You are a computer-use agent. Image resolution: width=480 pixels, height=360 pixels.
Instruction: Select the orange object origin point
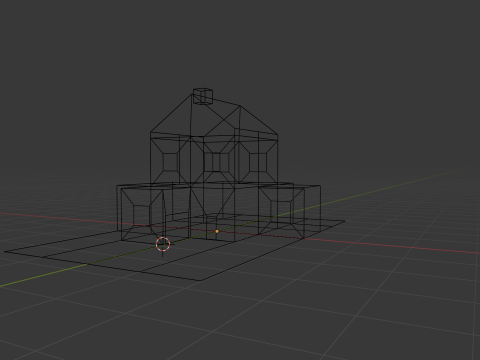click(217, 231)
